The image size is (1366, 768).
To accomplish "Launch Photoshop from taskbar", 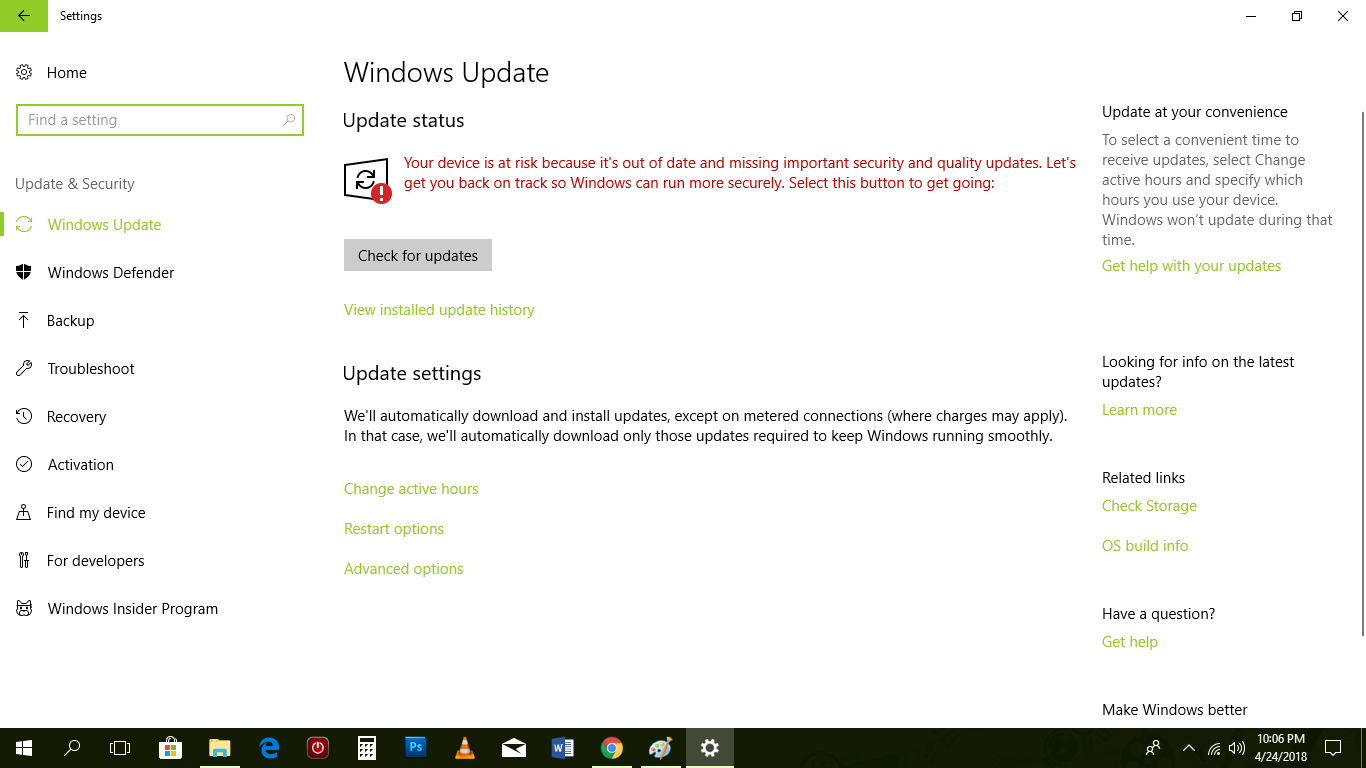I will coord(416,748).
